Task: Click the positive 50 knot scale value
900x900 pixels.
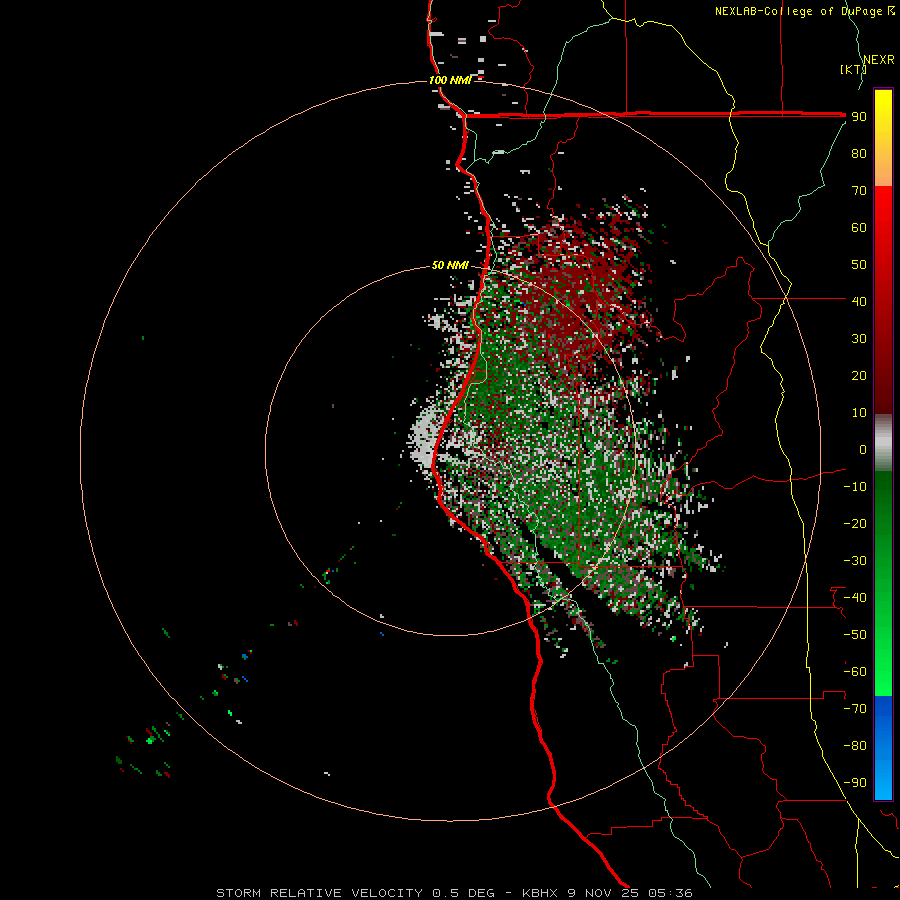Action: (859, 265)
